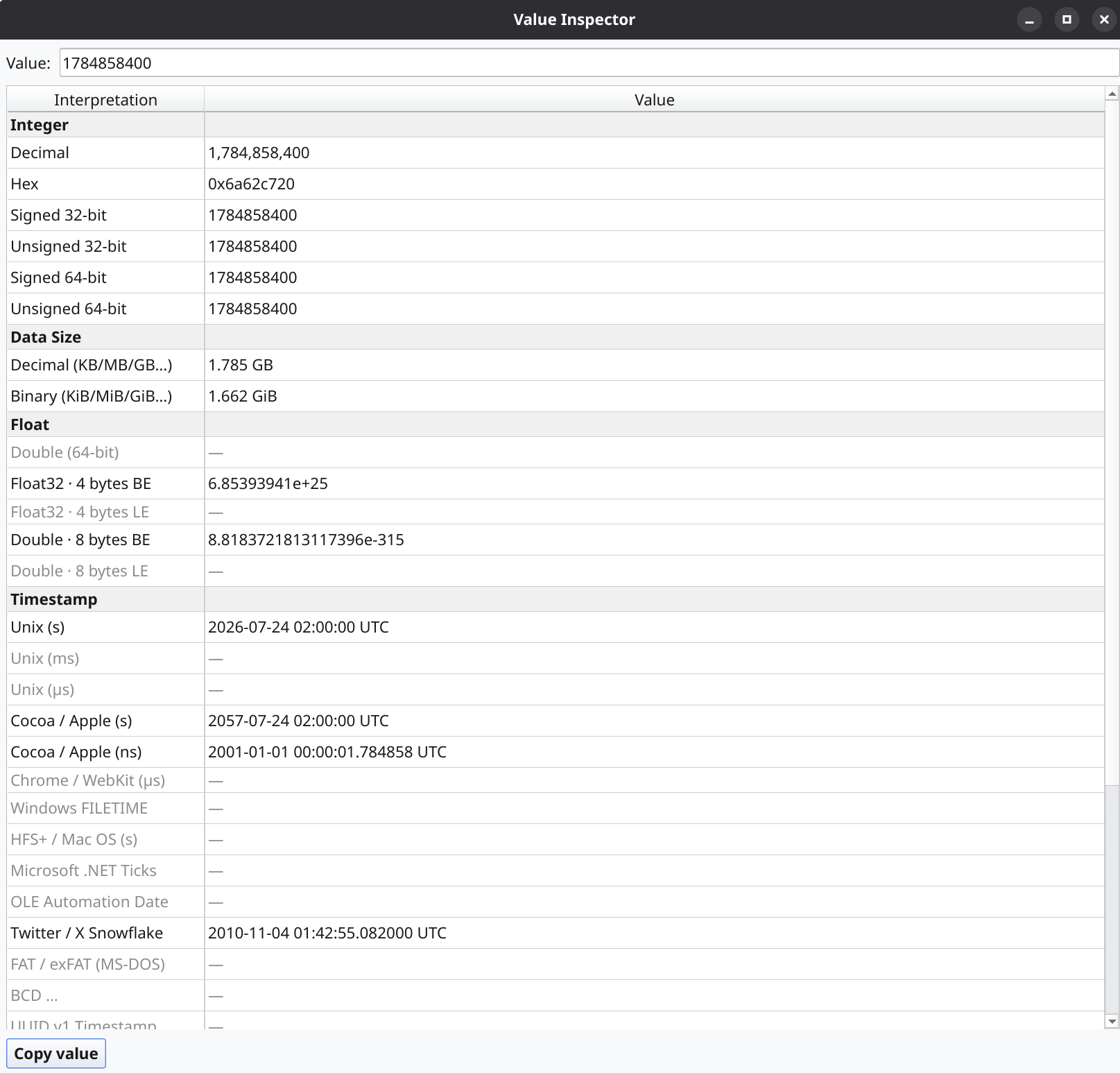Select the FAT / exFAT (MS-DOS) row
Viewport: 1120px width, 1073px height.
pyautogui.click(x=555, y=964)
